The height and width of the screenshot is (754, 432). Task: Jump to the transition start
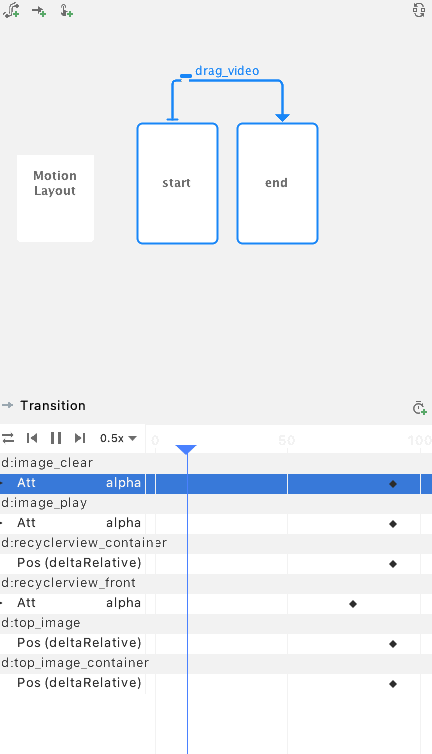pyautogui.click(x=32, y=438)
